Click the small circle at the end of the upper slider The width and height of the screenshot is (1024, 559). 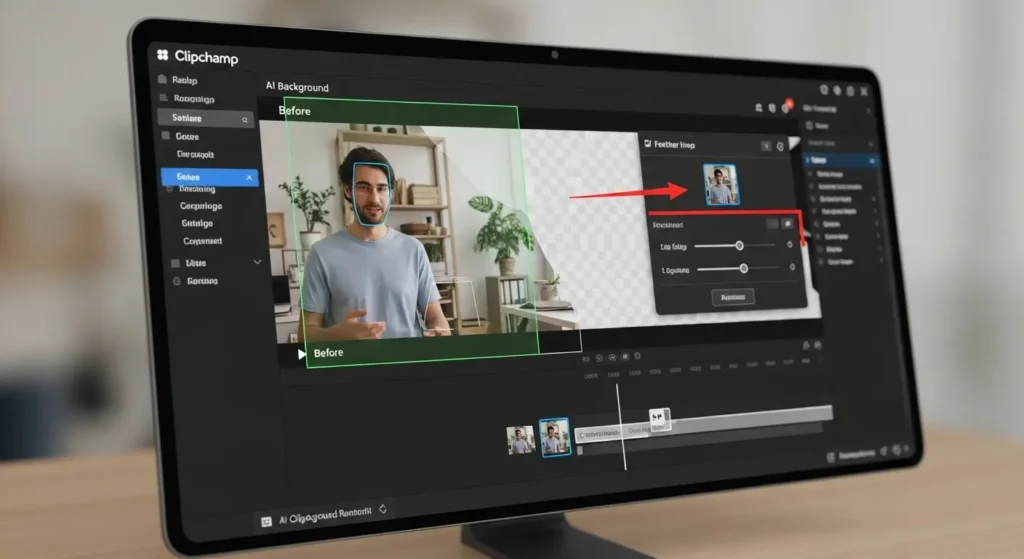pos(790,244)
